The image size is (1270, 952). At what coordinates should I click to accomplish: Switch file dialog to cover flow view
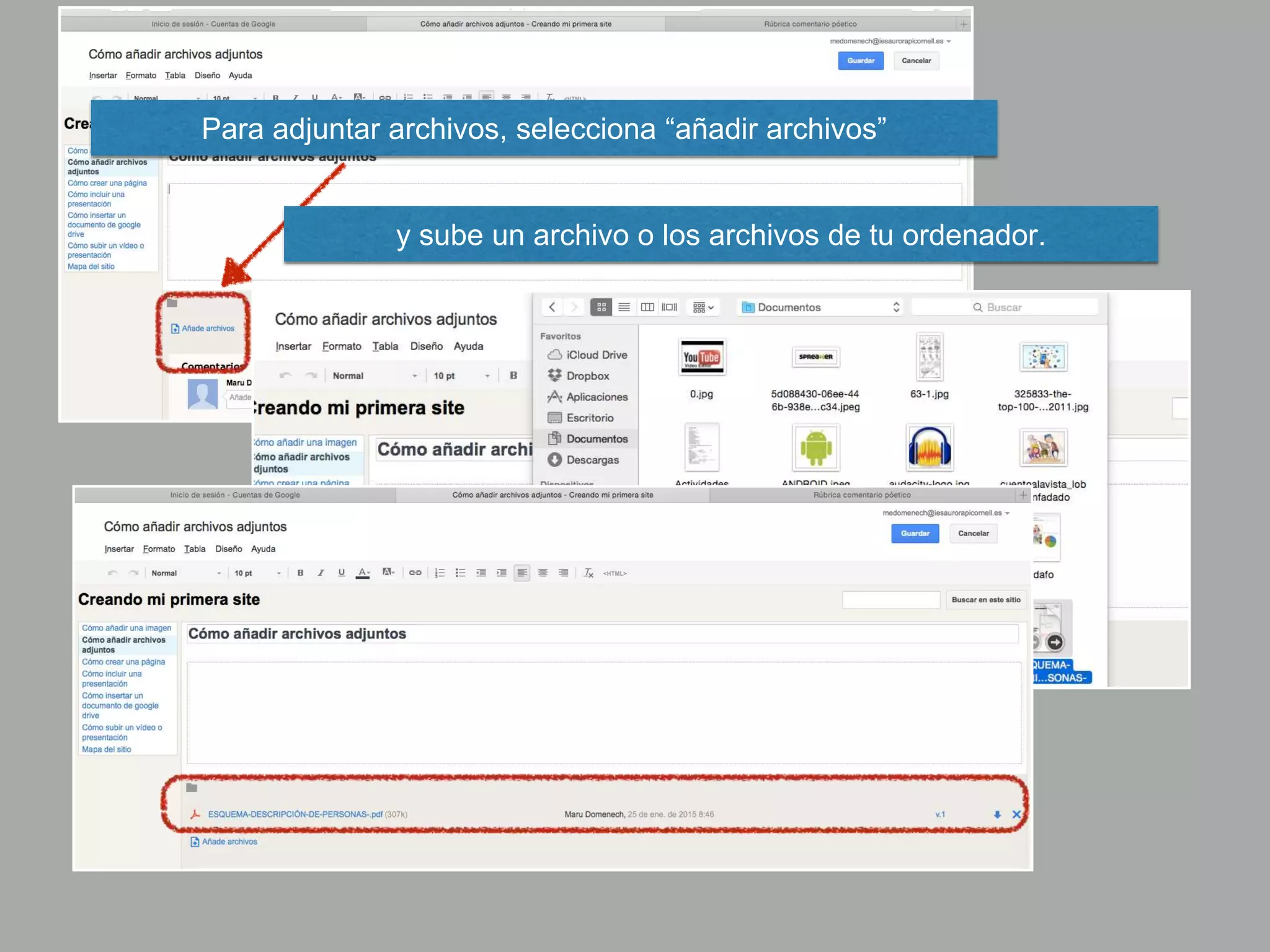click(x=670, y=307)
